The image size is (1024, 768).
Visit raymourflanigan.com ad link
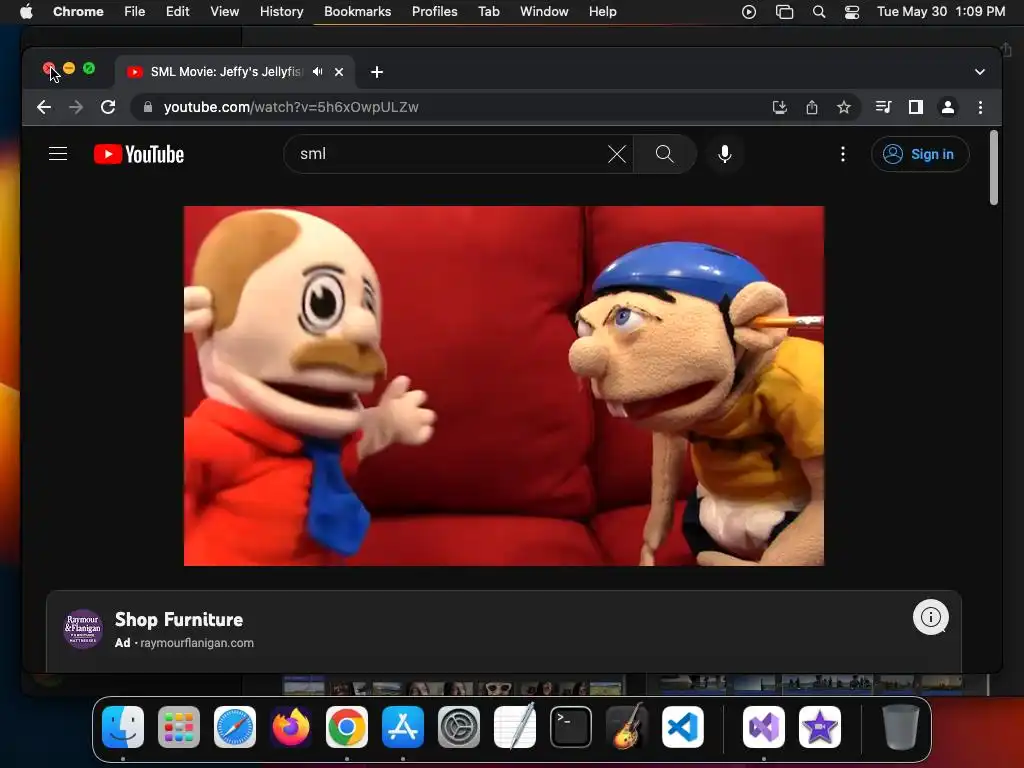coord(197,643)
